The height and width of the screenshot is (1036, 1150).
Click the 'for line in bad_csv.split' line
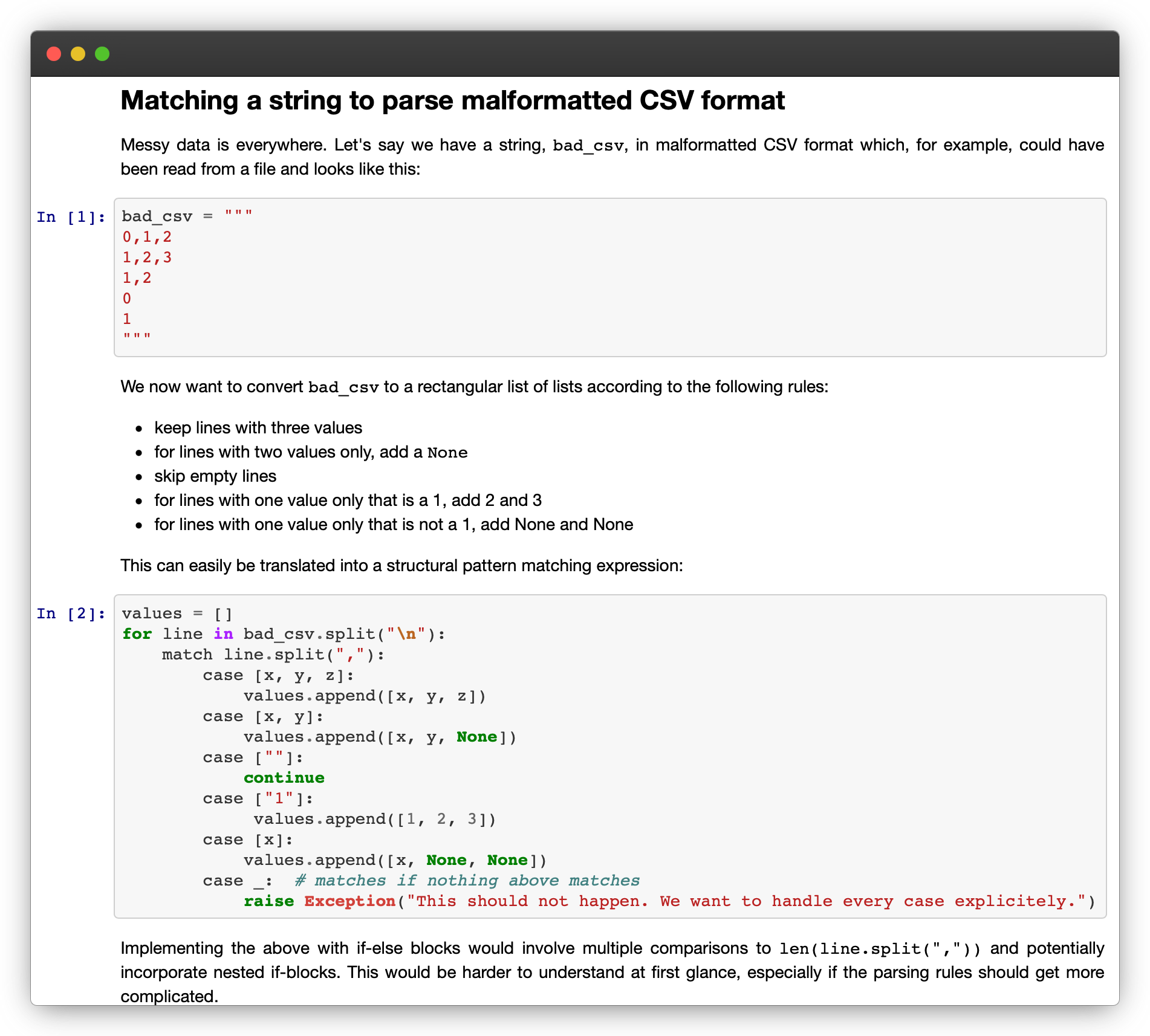coord(284,634)
